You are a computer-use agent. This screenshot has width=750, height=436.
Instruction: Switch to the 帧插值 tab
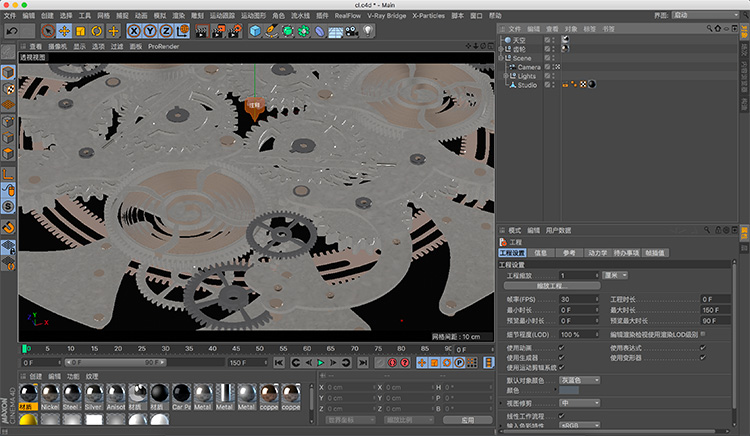[x=655, y=253]
